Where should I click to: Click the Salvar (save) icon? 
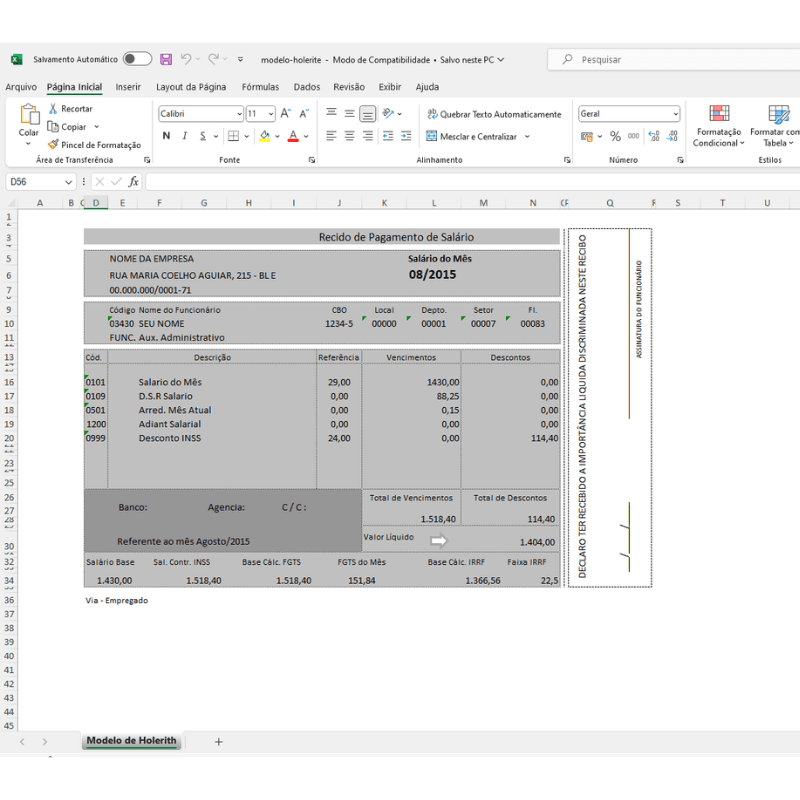[x=166, y=58]
